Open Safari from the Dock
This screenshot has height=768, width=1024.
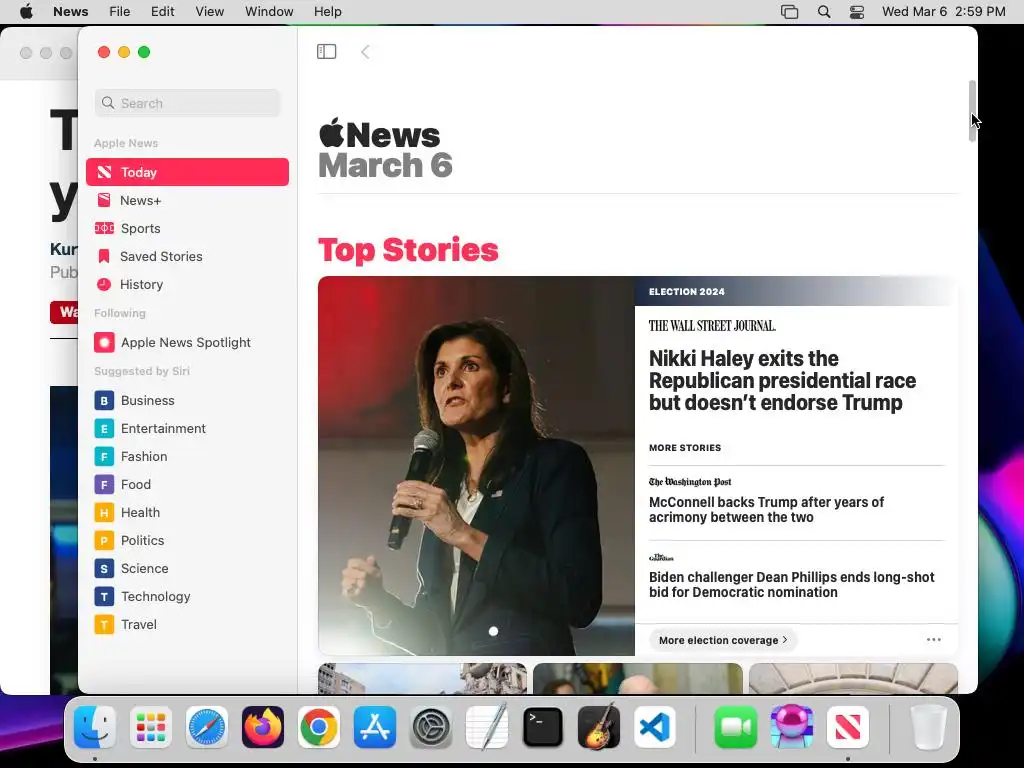point(207,727)
